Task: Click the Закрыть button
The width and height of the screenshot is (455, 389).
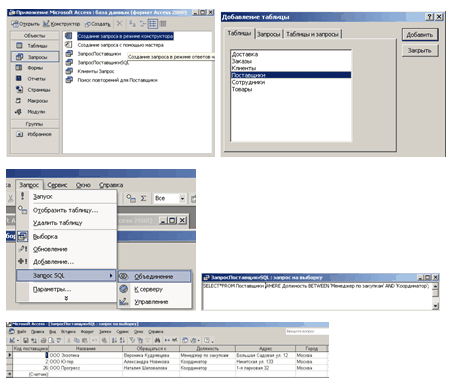Action: pyautogui.click(x=420, y=51)
